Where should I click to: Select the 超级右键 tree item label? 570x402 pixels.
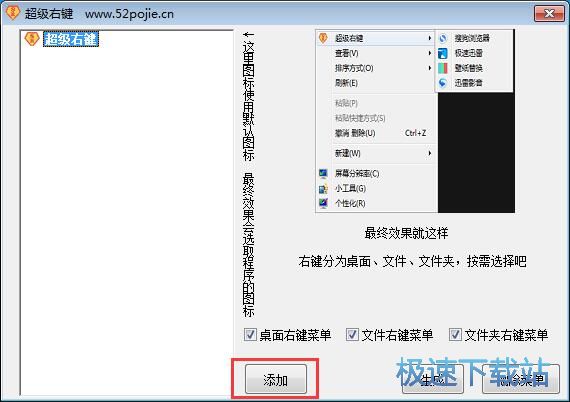click(71, 39)
